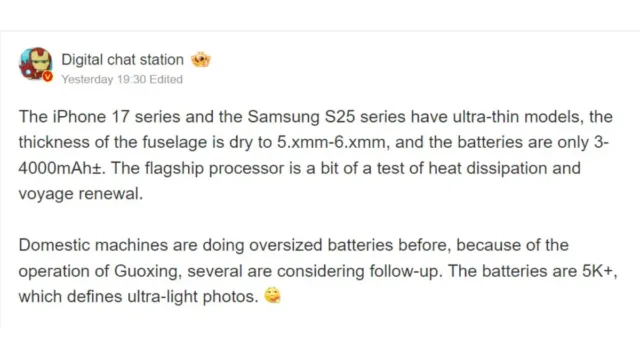
Task: Click the words iPhone 17 in post
Action: (91, 117)
